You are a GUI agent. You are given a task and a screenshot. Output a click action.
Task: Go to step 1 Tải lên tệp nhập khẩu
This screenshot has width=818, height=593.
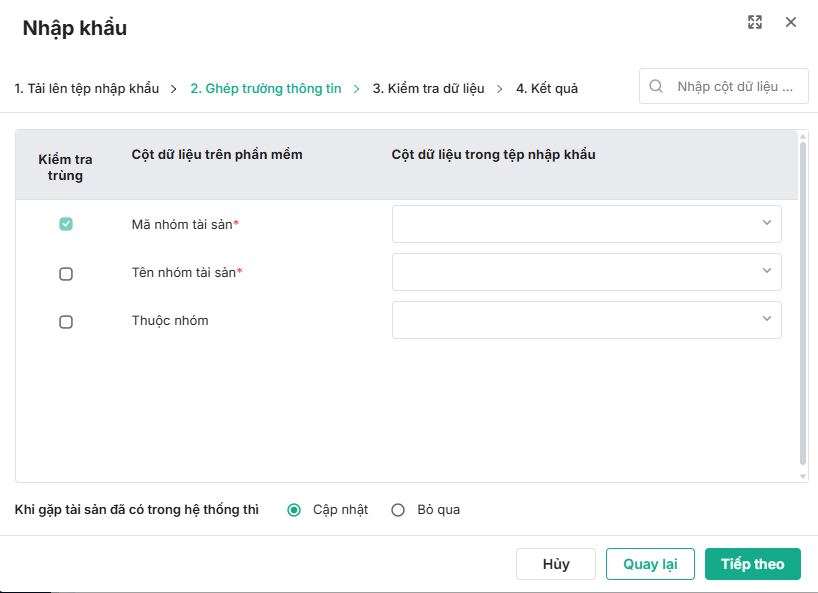(87, 88)
